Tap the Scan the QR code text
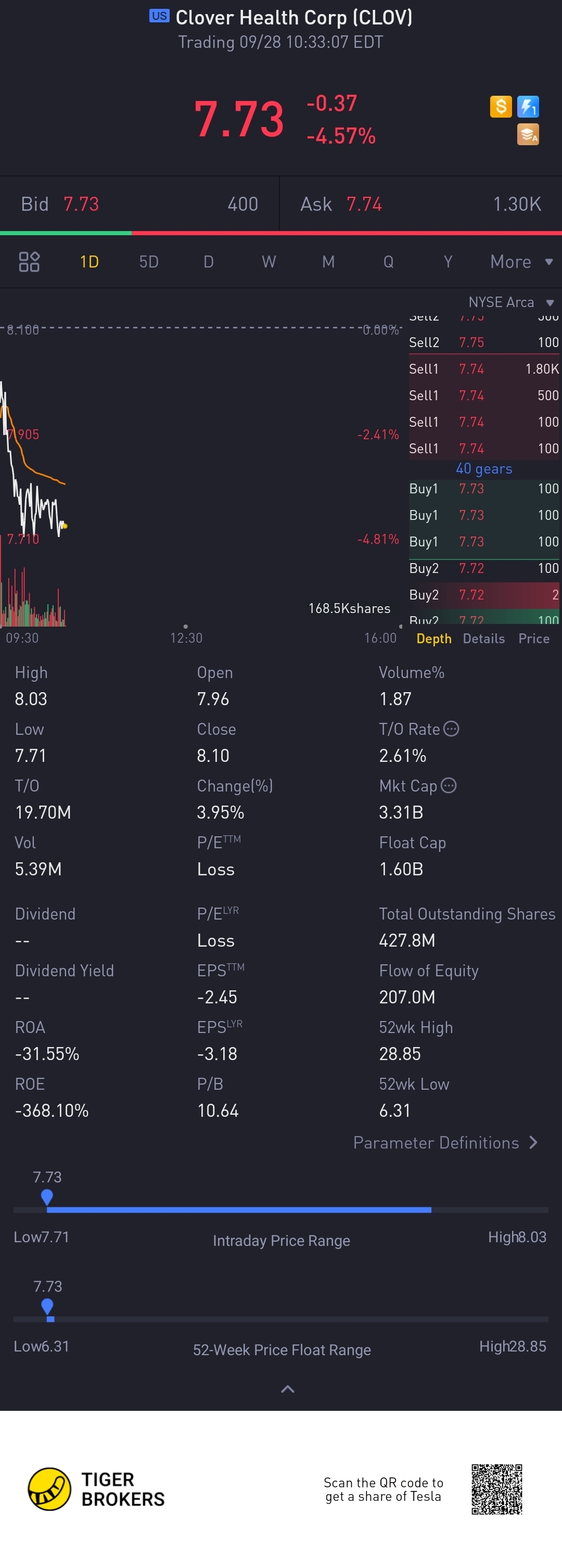The width and height of the screenshot is (562, 1568). (384, 1489)
